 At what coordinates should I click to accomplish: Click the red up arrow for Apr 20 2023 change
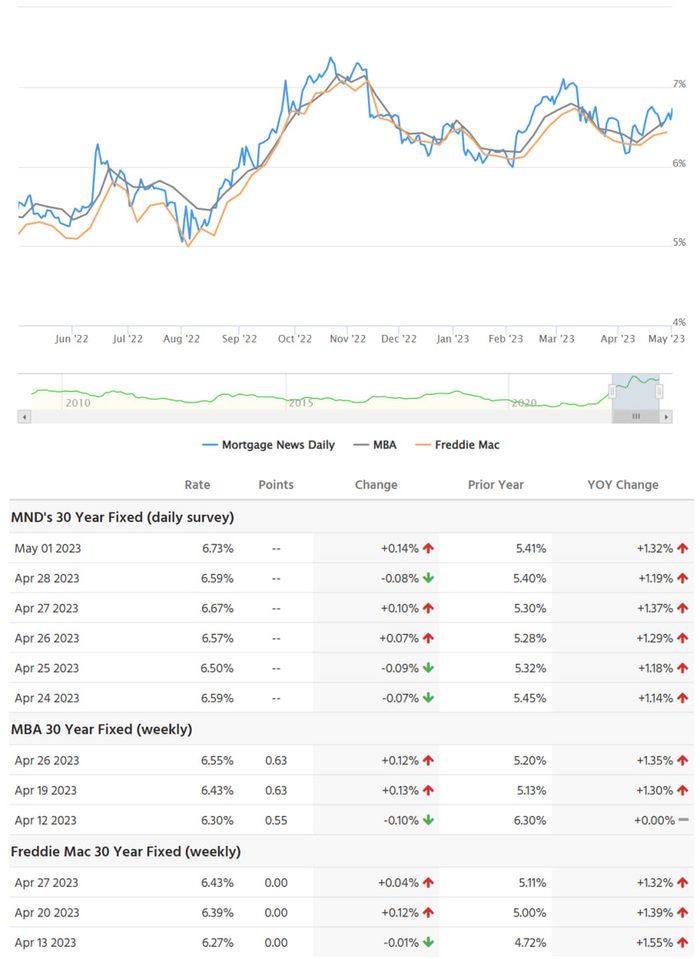(x=428, y=912)
